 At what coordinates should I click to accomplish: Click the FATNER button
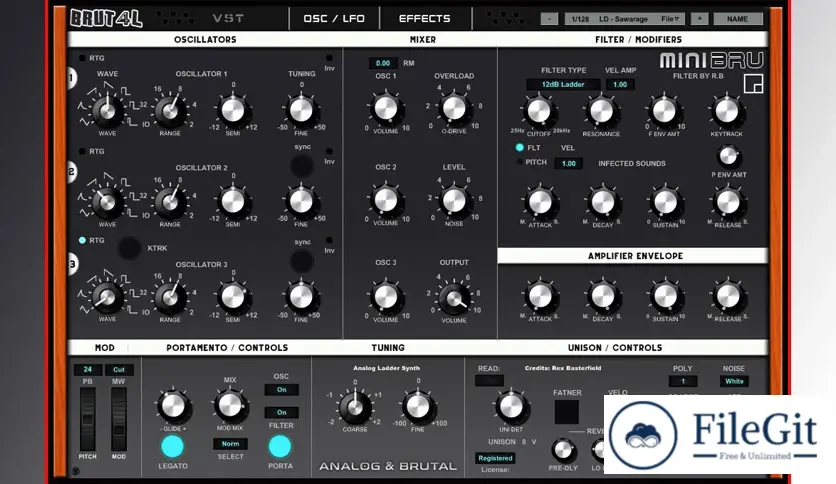pyautogui.click(x=567, y=412)
